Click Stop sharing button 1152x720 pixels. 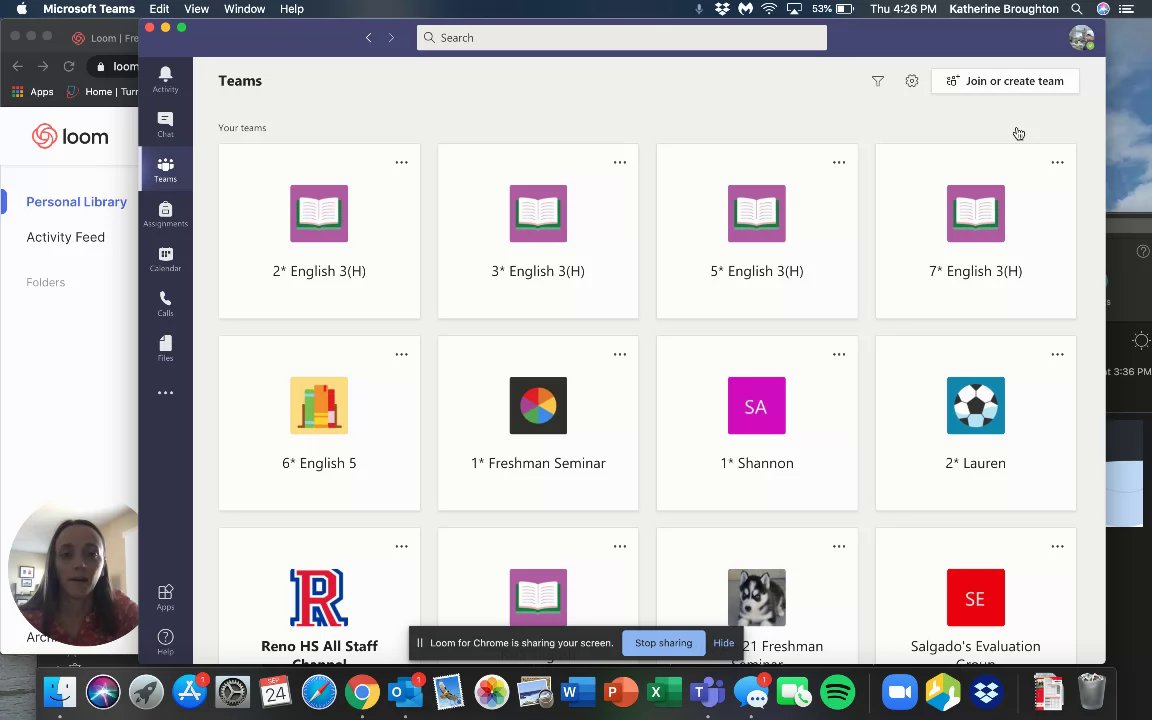663,643
